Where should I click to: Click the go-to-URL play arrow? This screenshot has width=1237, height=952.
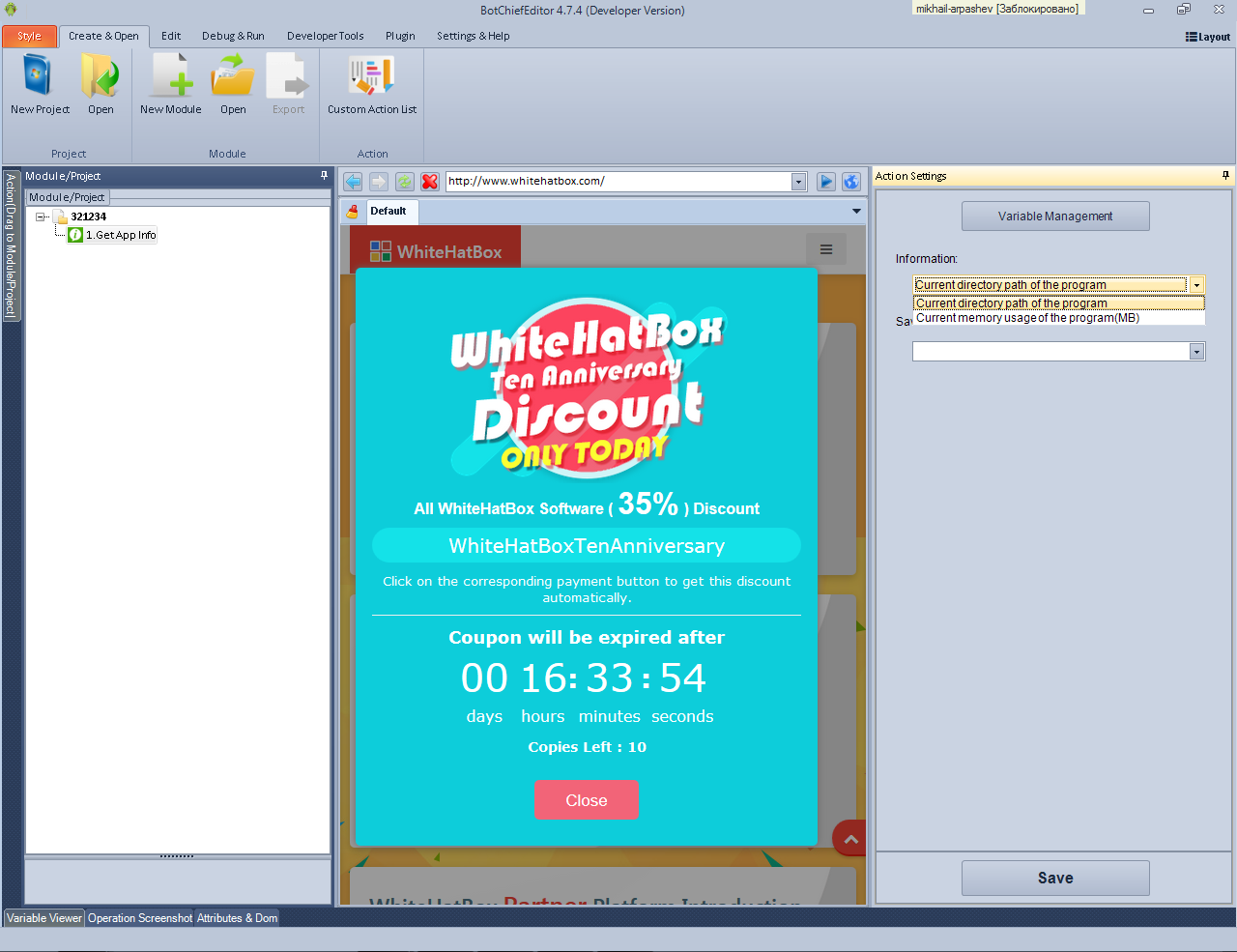(825, 182)
